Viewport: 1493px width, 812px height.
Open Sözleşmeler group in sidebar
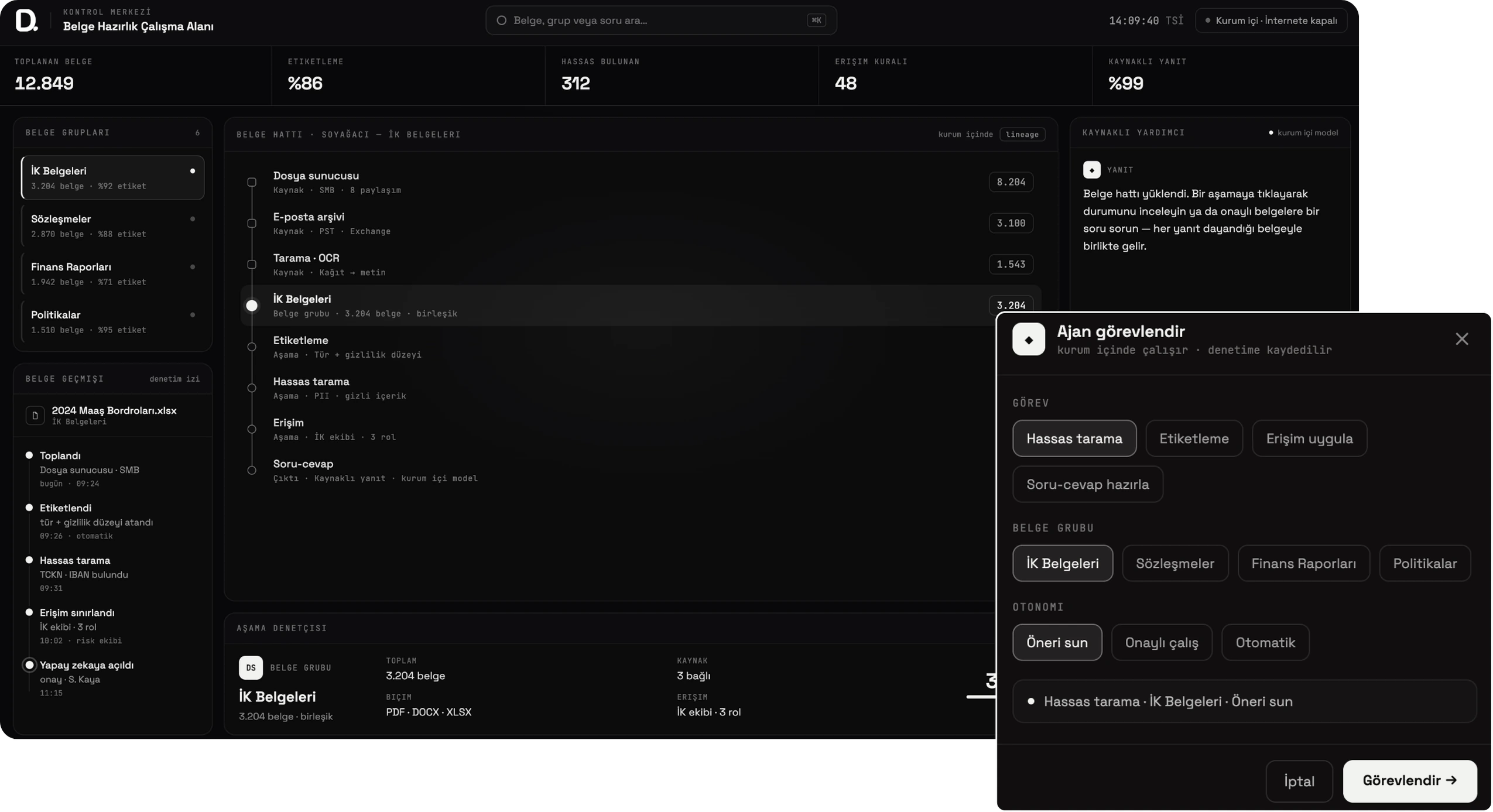point(112,225)
